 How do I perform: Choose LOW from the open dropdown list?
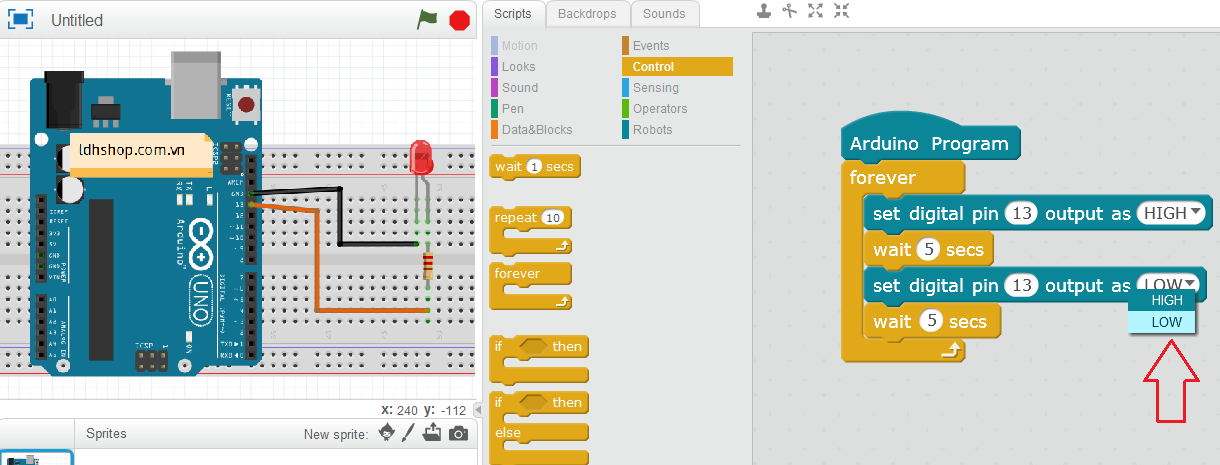1161,322
